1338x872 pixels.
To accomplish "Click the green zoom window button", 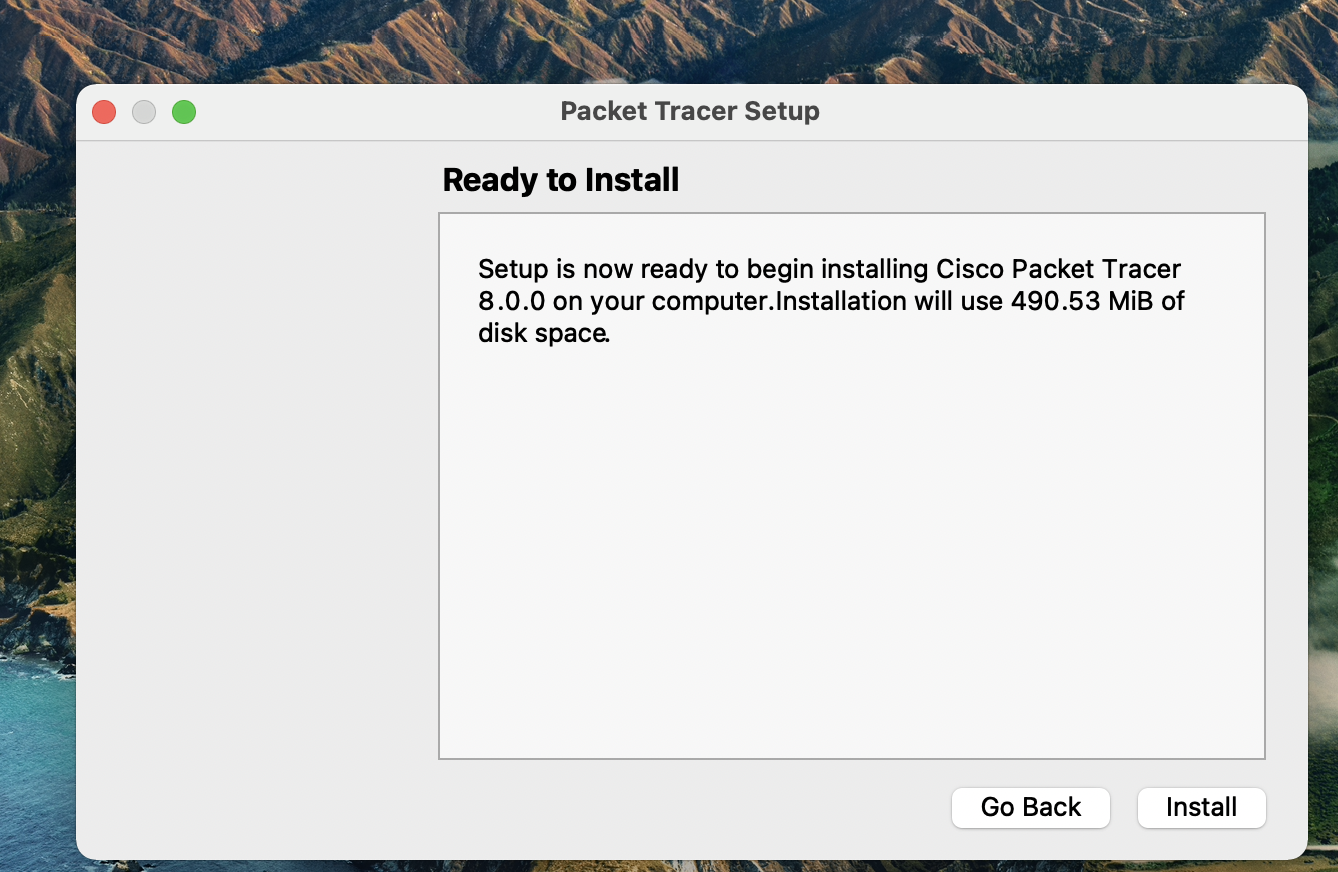I will pyautogui.click(x=184, y=112).
